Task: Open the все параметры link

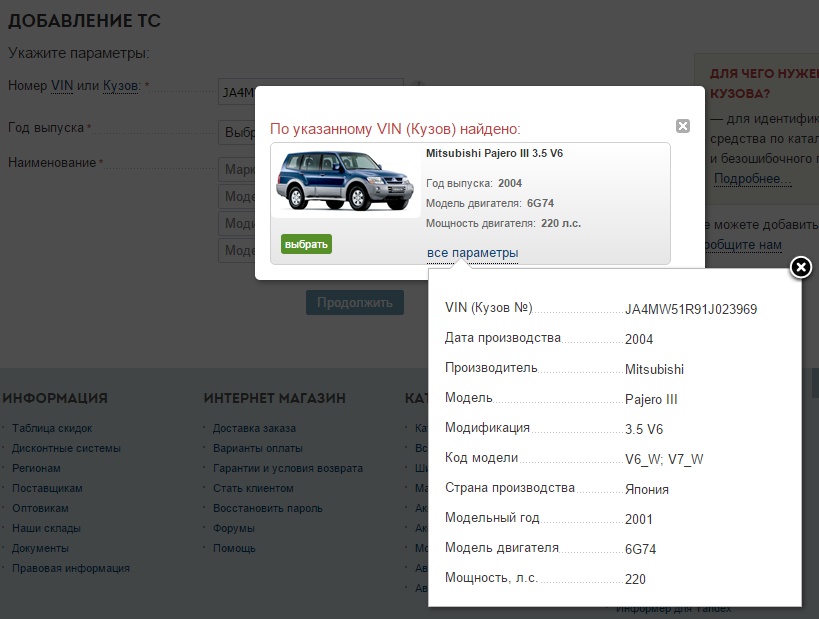Action: click(x=472, y=253)
